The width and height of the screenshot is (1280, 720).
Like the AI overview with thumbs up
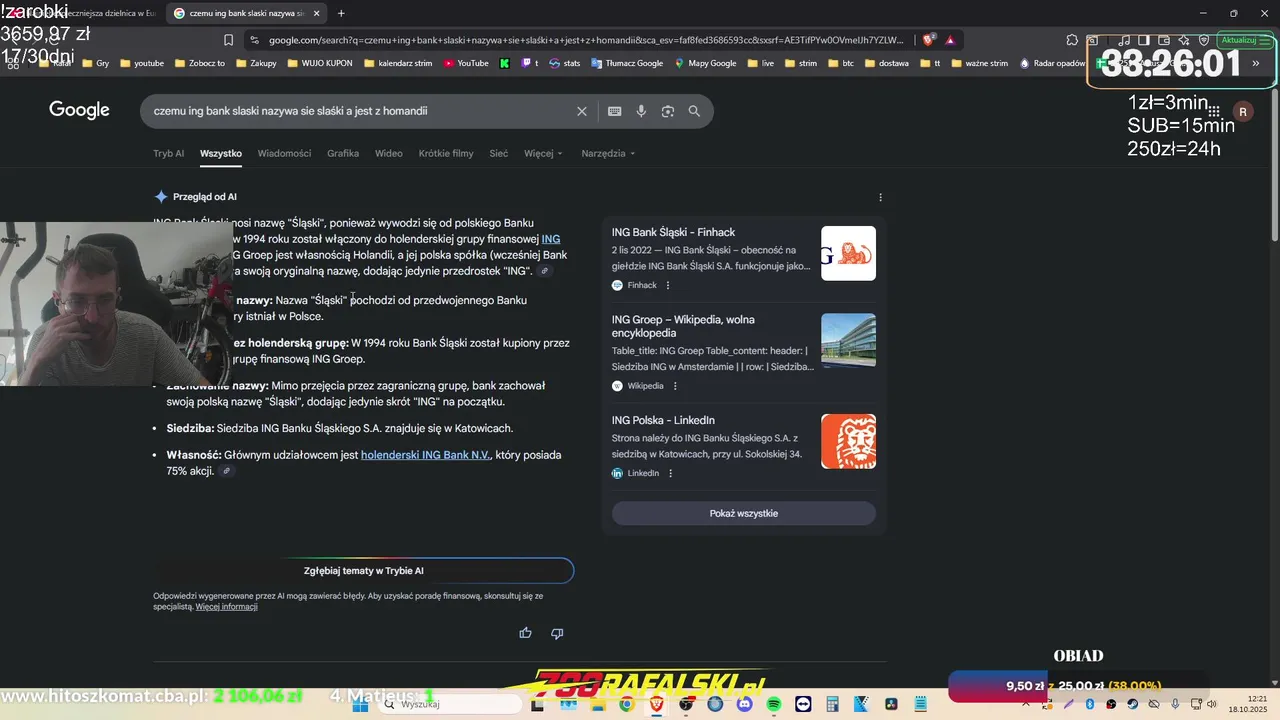click(x=525, y=633)
